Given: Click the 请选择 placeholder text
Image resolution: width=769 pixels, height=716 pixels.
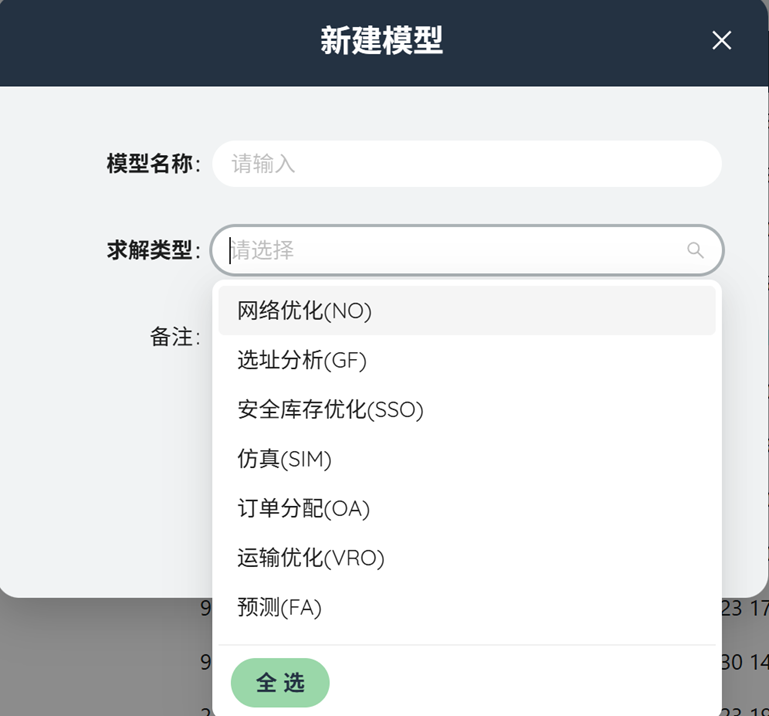Looking at the screenshot, I should [x=263, y=250].
